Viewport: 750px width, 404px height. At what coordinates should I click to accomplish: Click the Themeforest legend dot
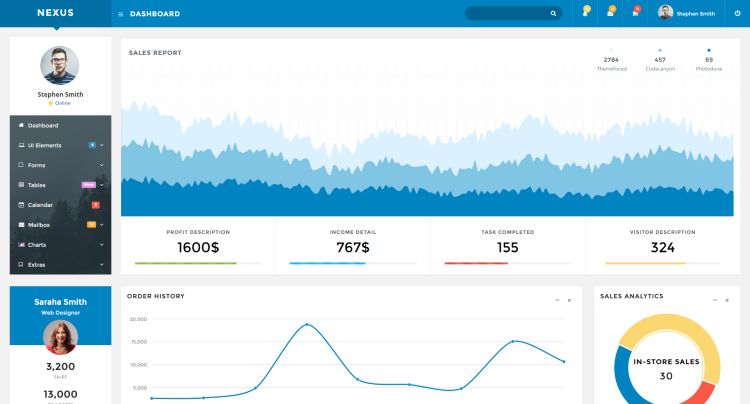pos(611,50)
